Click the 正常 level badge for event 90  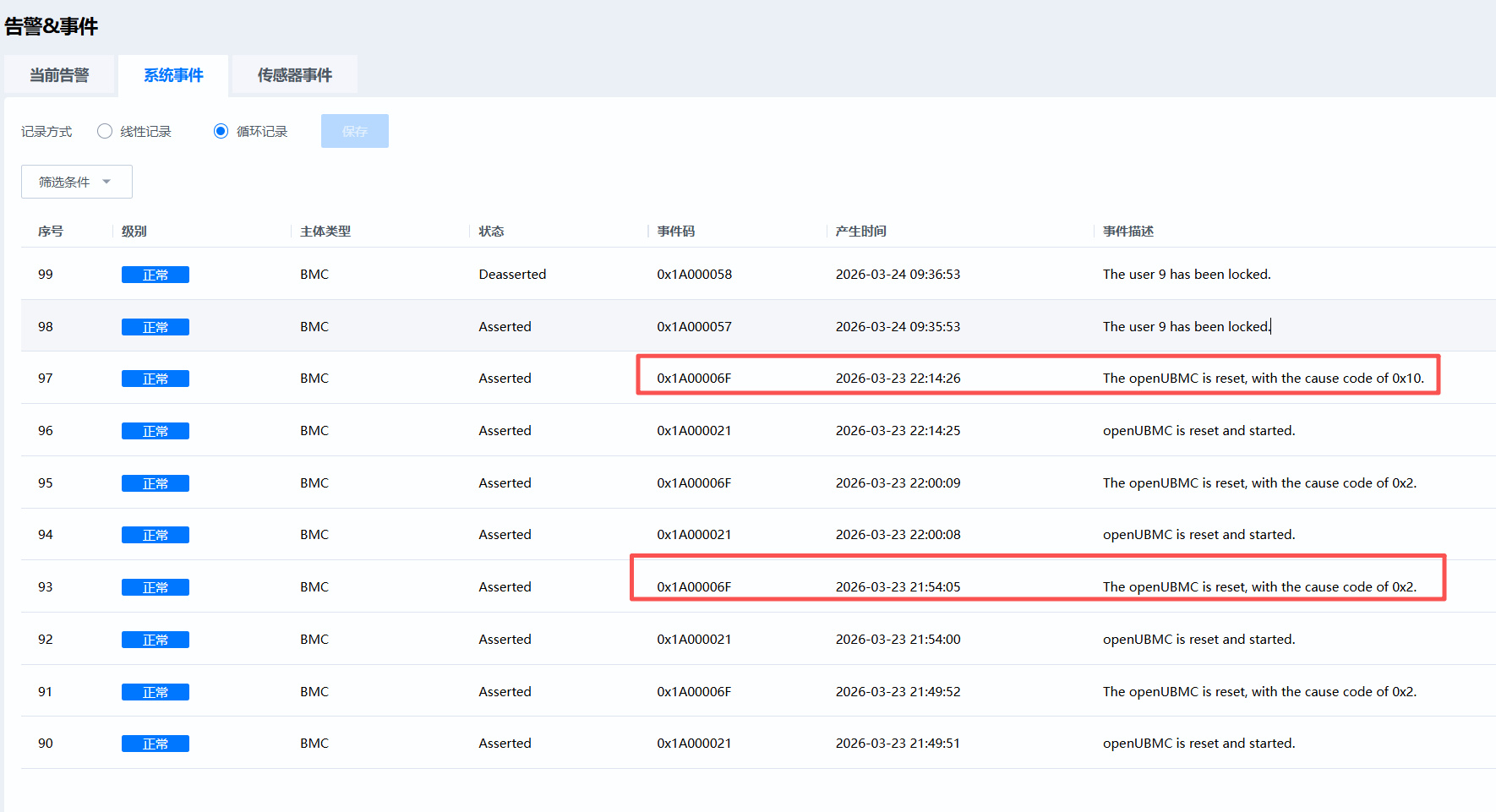155,744
